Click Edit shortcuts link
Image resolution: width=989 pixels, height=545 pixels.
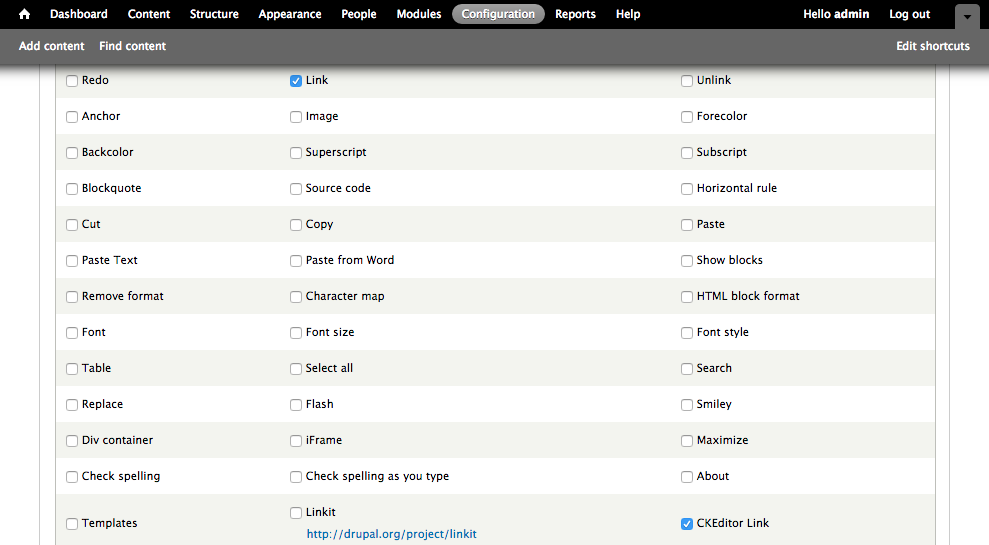point(932,46)
